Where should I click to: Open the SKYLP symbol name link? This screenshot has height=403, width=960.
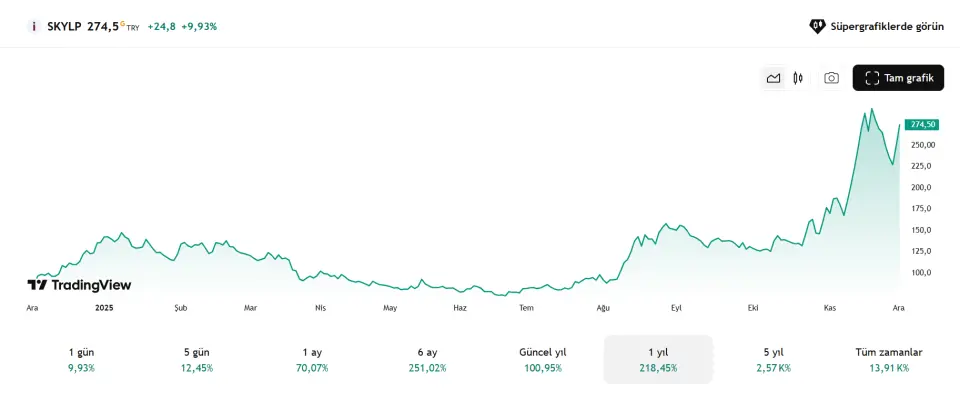64,26
